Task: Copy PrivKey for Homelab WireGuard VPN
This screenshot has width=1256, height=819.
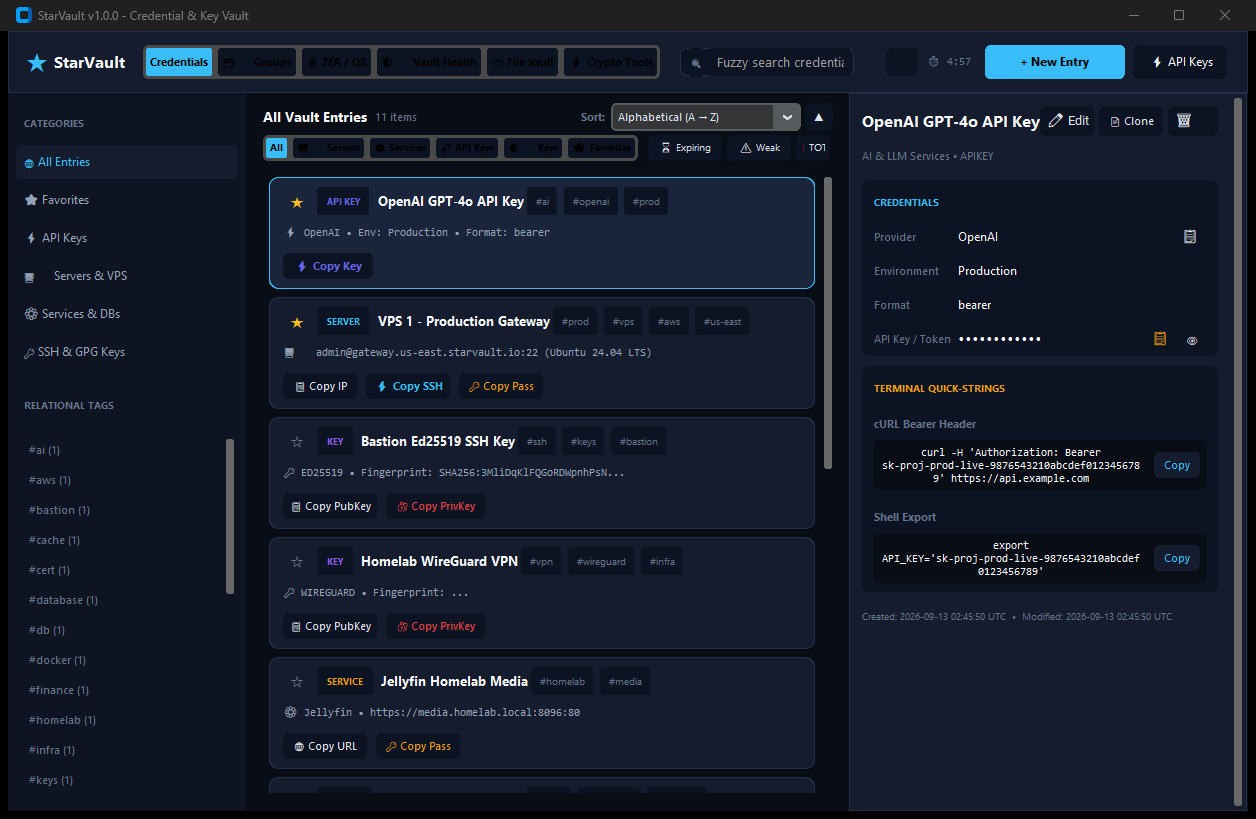Action: pos(435,626)
